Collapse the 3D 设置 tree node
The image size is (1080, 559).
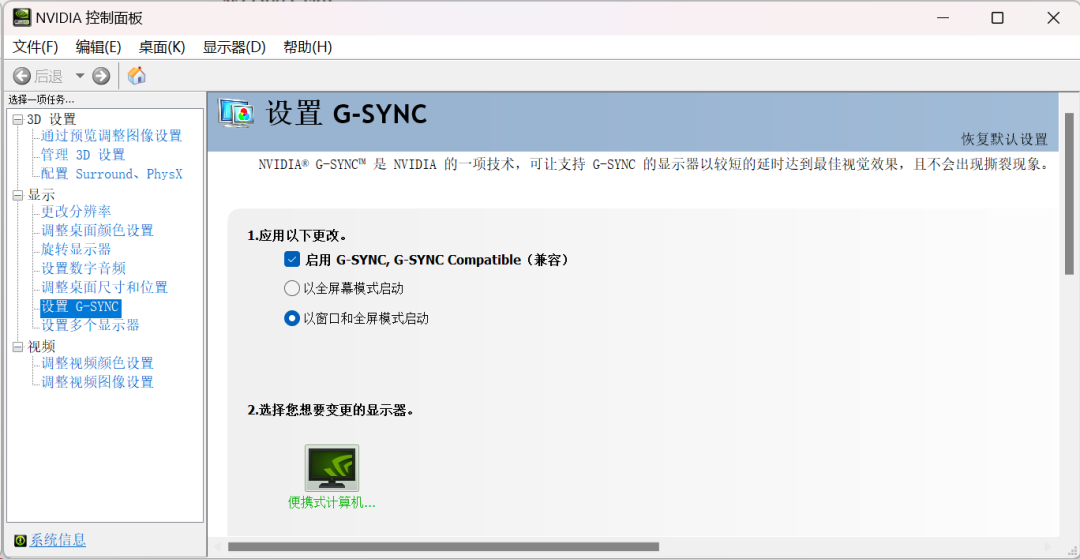pos(18,120)
